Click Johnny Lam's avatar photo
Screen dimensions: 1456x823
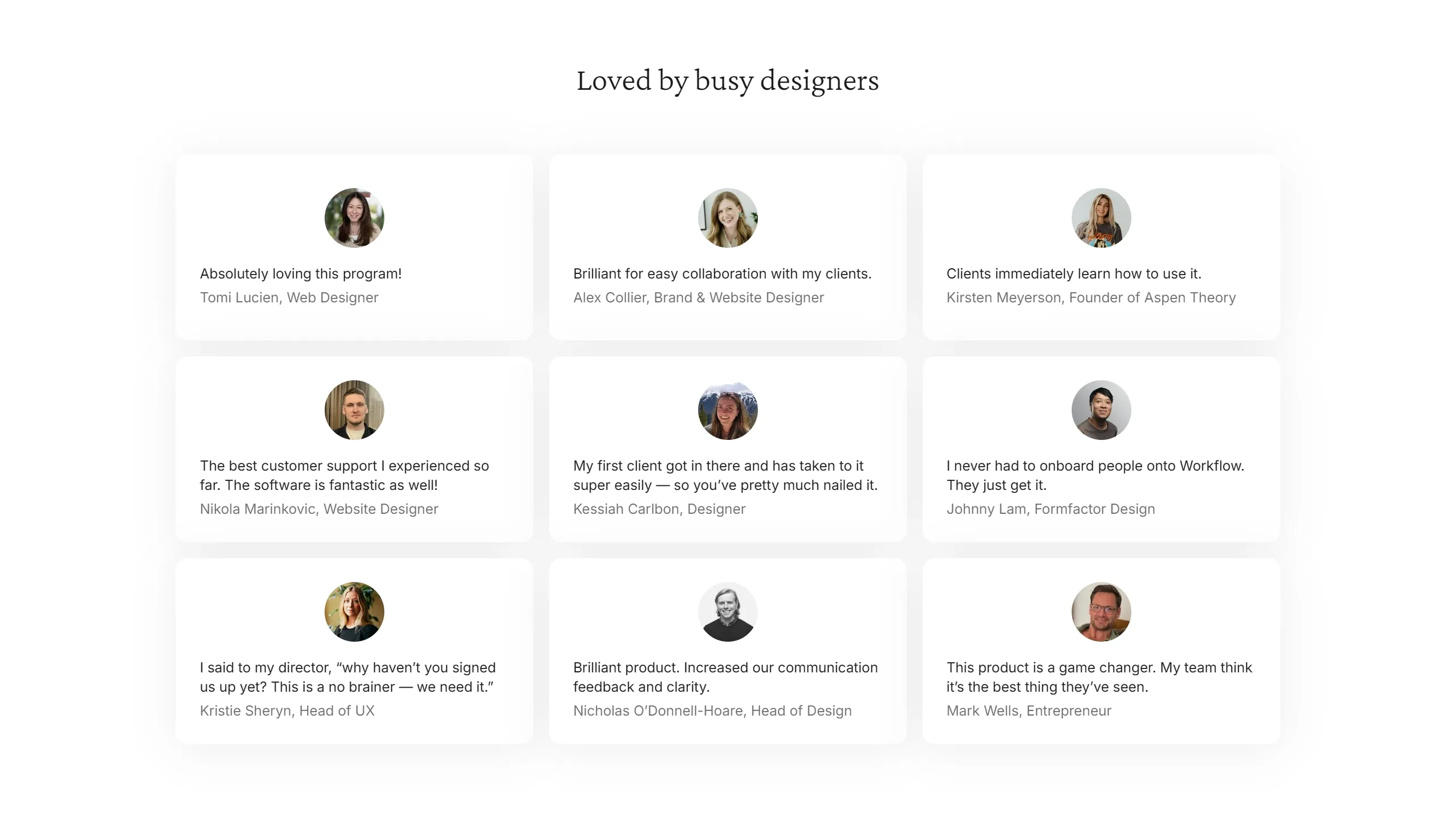click(1101, 410)
